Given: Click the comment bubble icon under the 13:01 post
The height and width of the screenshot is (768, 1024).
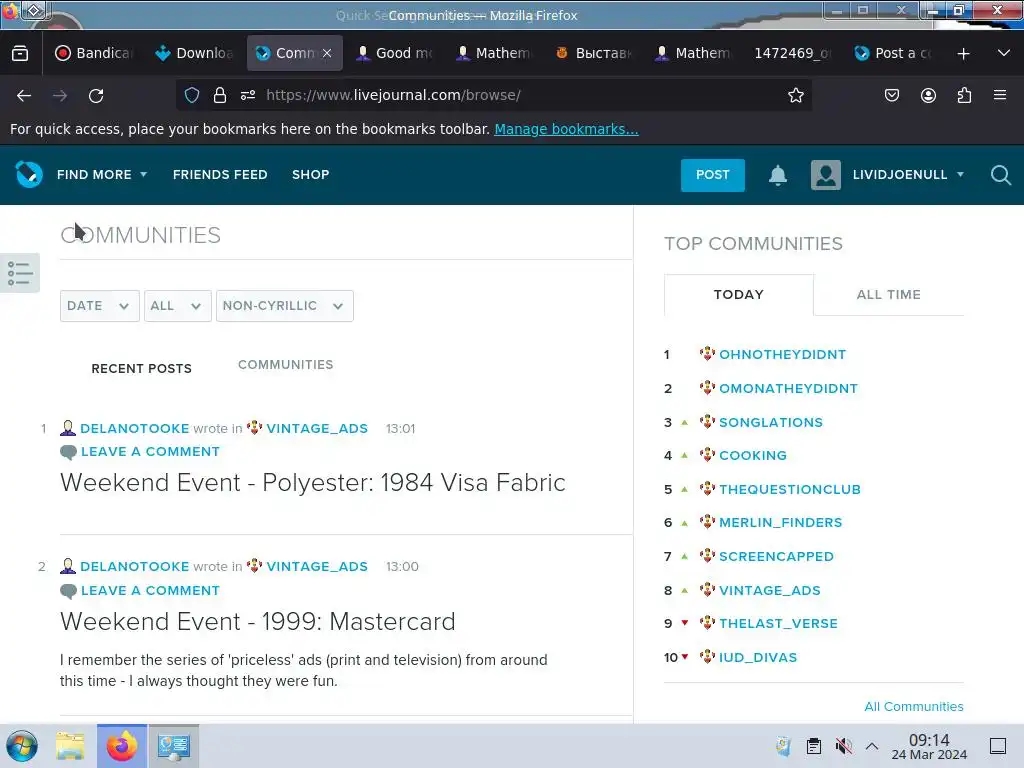Looking at the screenshot, I should [68, 452].
